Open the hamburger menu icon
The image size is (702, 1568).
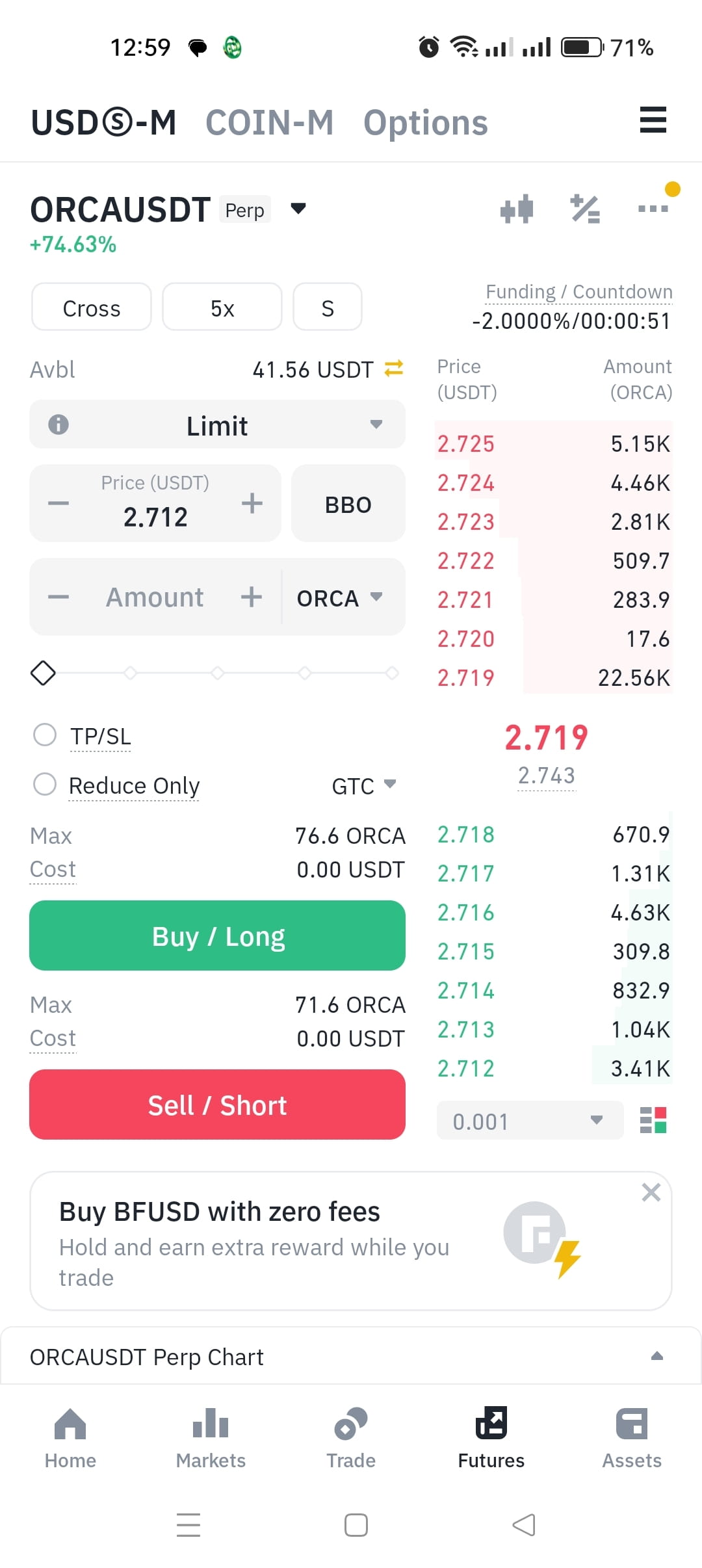tap(653, 120)
